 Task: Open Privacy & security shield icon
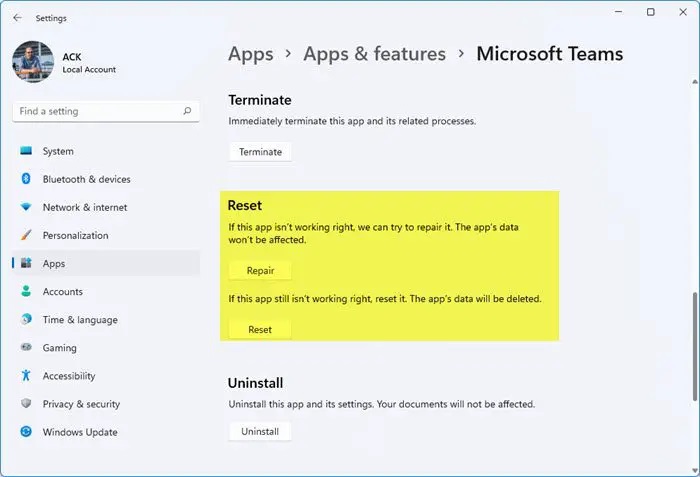click(x=26, y=404)
